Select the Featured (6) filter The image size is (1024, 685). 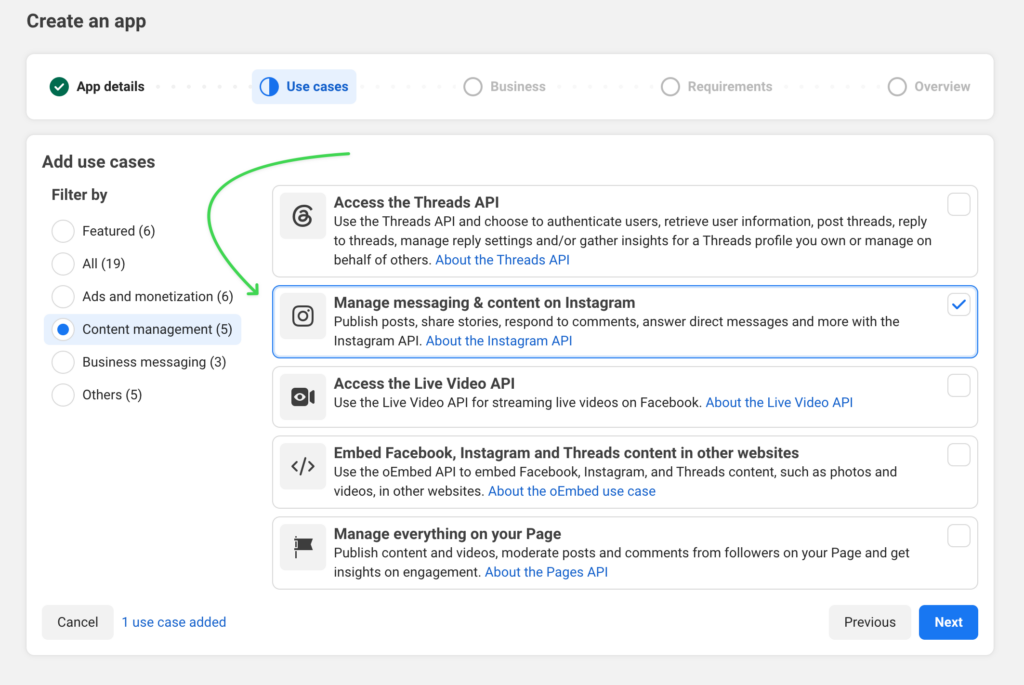(63, 231)
